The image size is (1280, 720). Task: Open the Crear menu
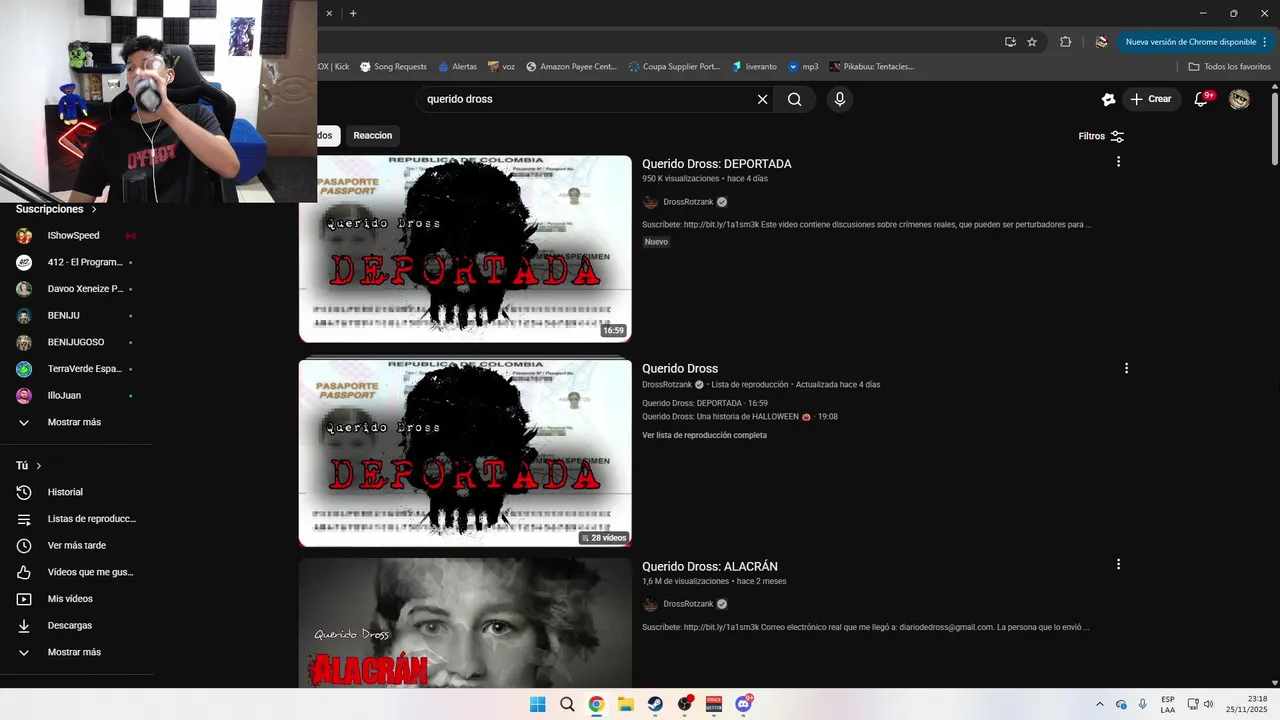click(1150, 99)
